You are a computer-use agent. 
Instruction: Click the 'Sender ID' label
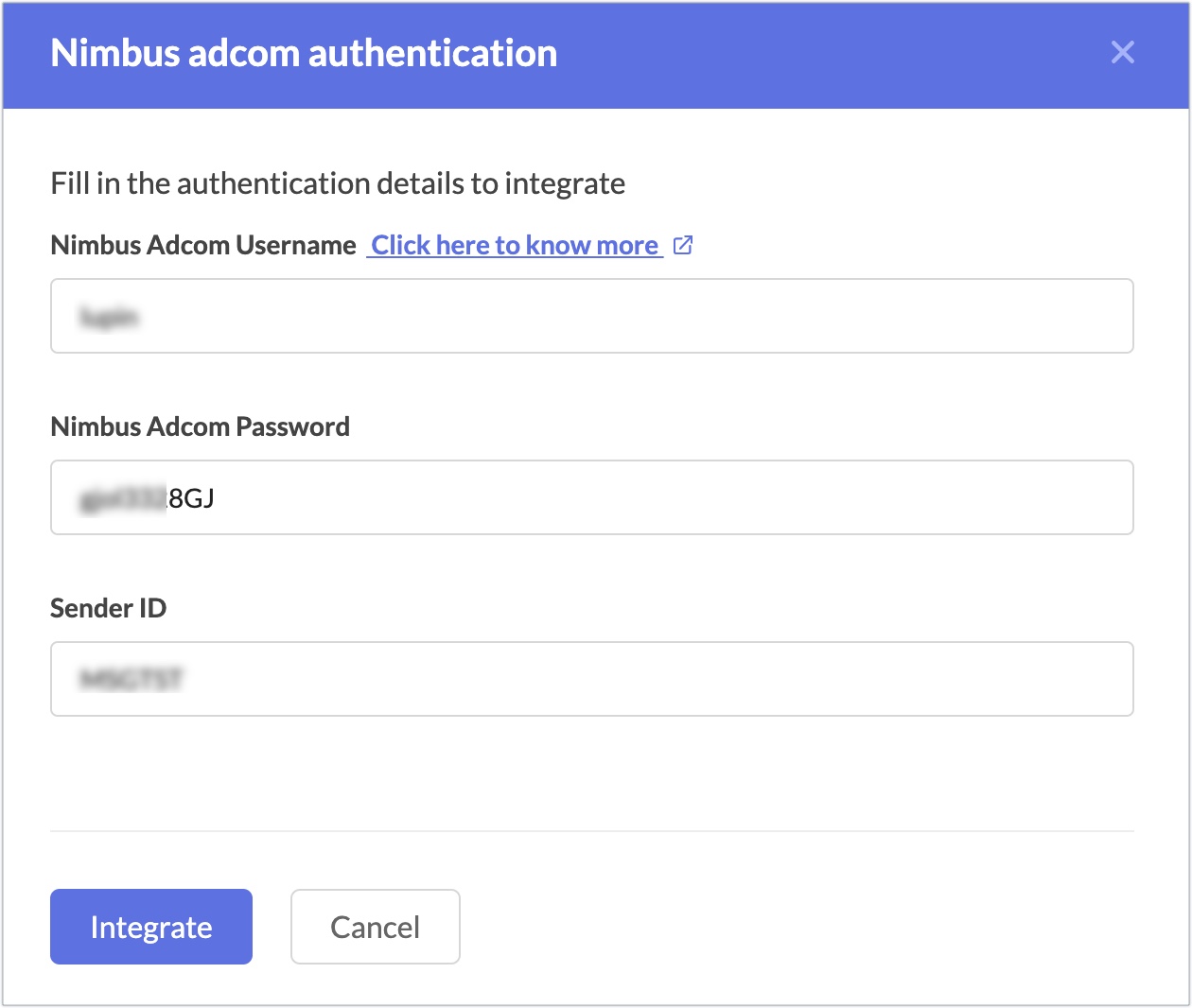(x=109, y=608)
